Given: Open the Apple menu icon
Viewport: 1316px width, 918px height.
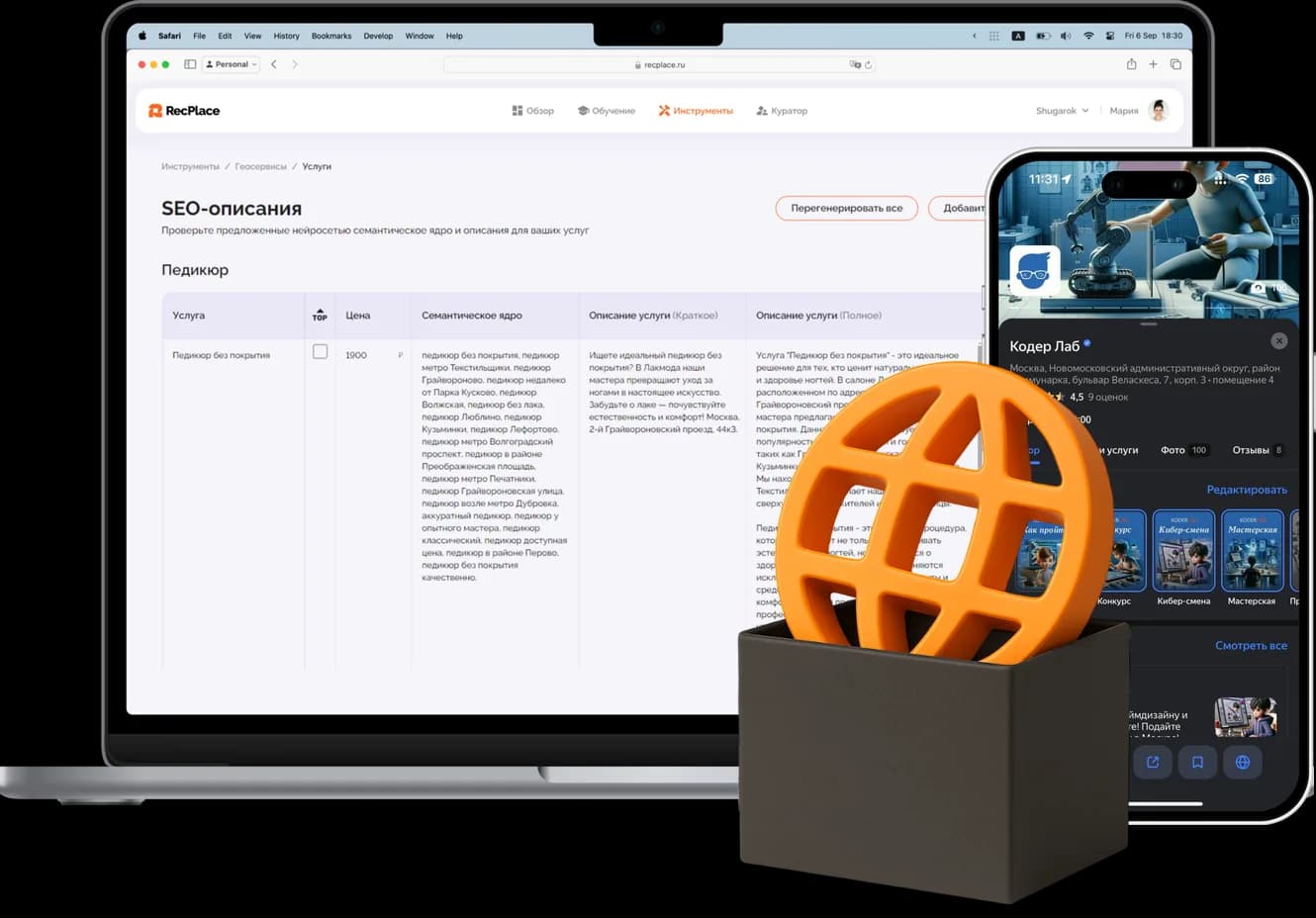Looking at the screenshot, I should (x=142, y=36).
